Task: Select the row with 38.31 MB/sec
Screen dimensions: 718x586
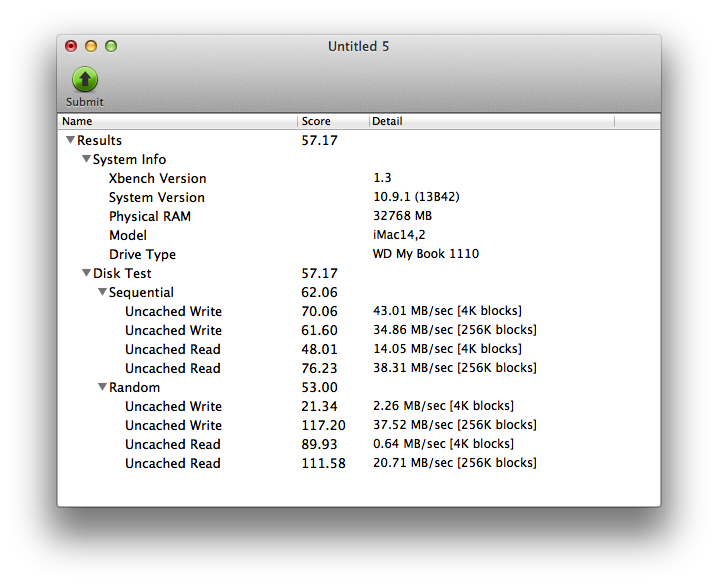Action: (x=359, y=368)
